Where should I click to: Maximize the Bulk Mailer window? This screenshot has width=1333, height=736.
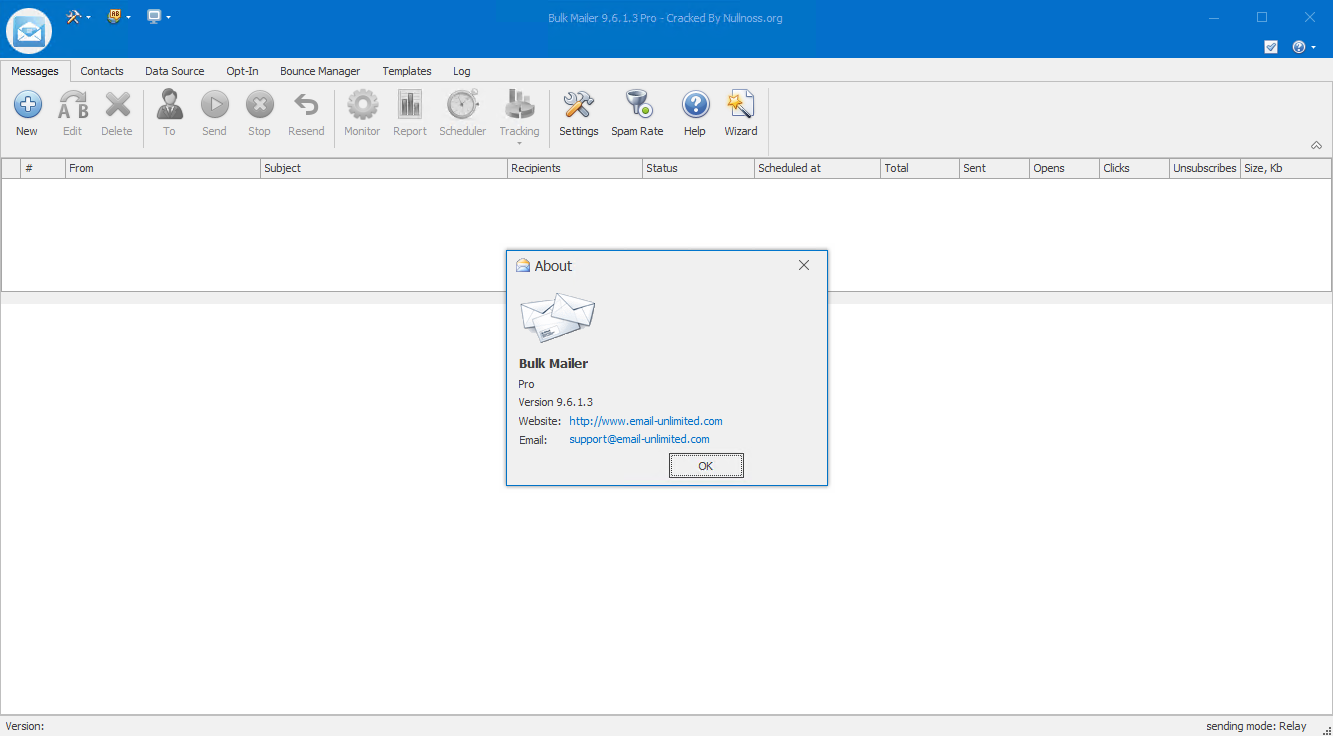click(1262, 17)
